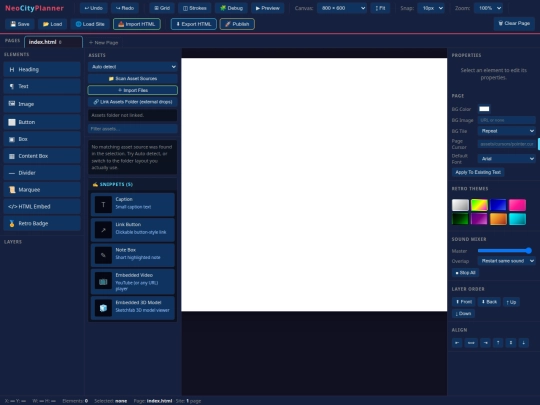Viewport: 540px width, 405px height.
Task: Toggle Debug mode
Action: (231, 8)
